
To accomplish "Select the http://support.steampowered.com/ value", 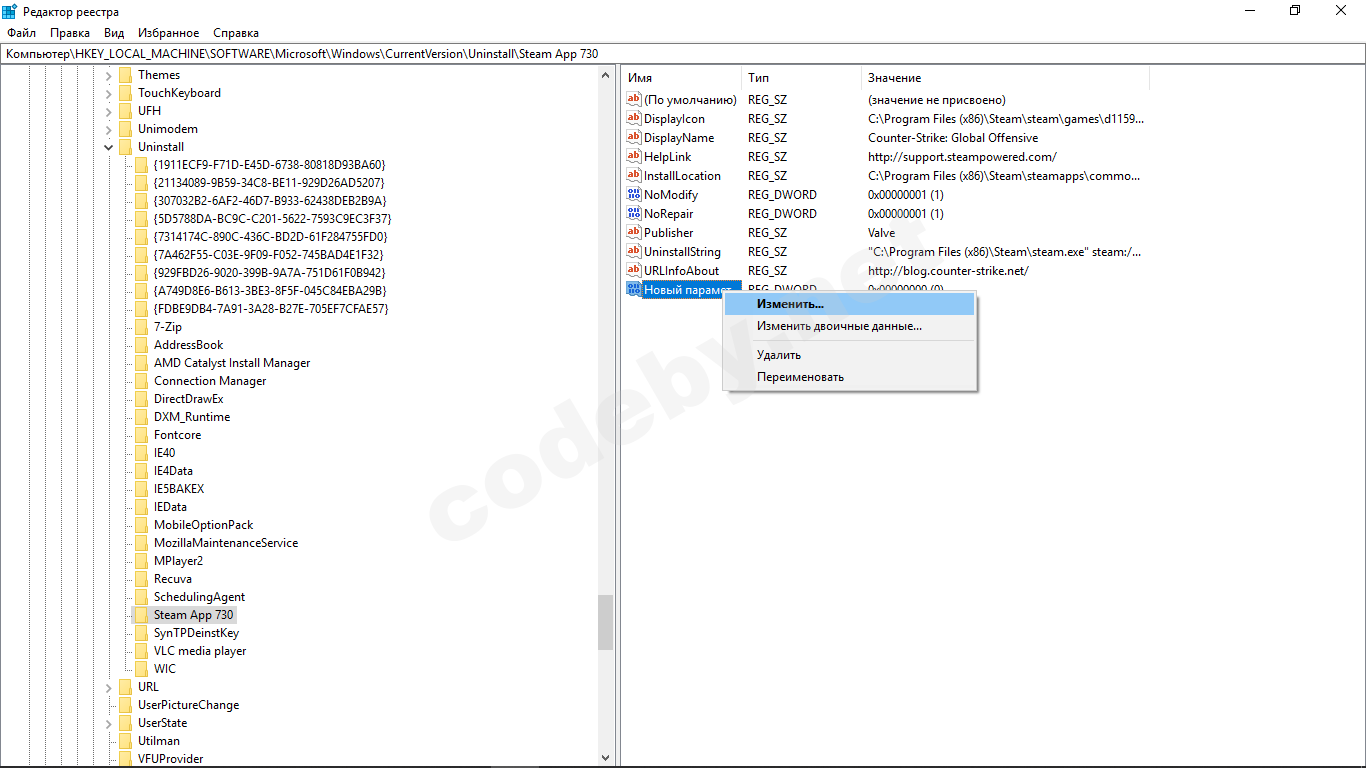I will coord(962,157).
